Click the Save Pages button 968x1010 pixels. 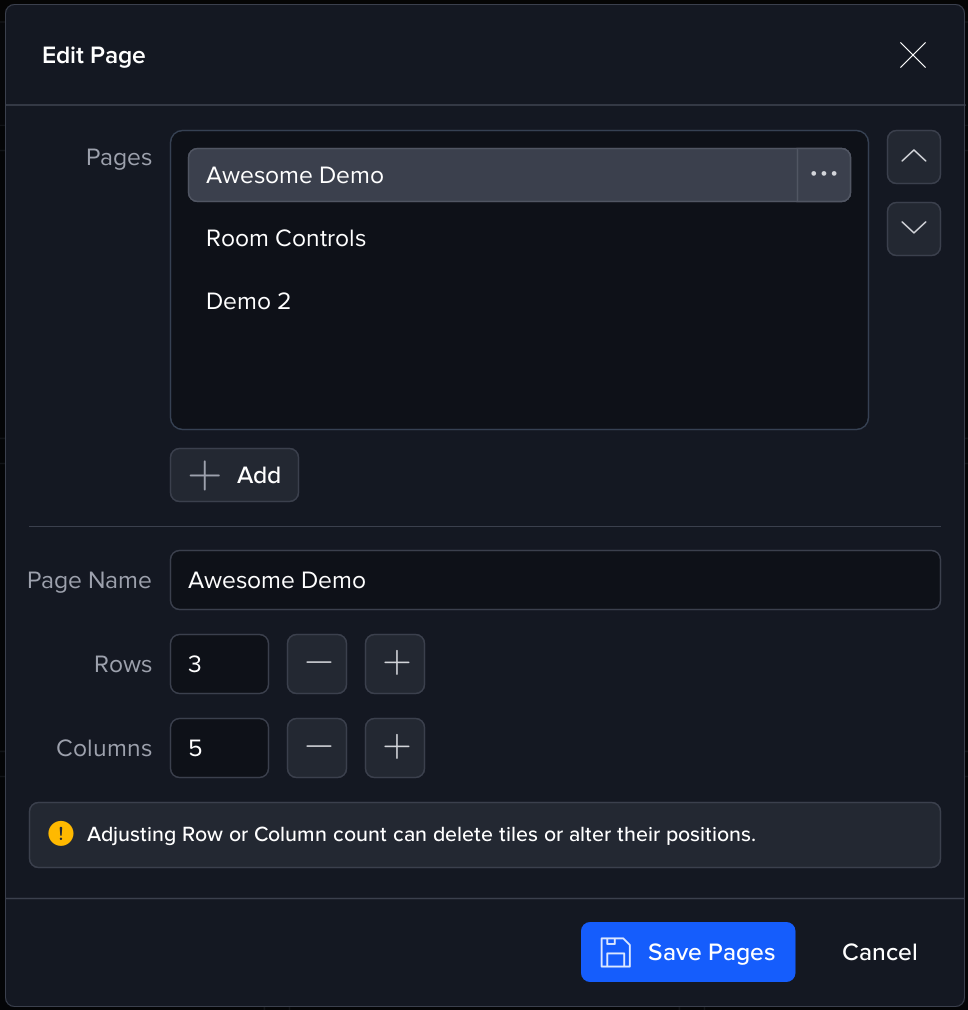[x=687, y=952]
